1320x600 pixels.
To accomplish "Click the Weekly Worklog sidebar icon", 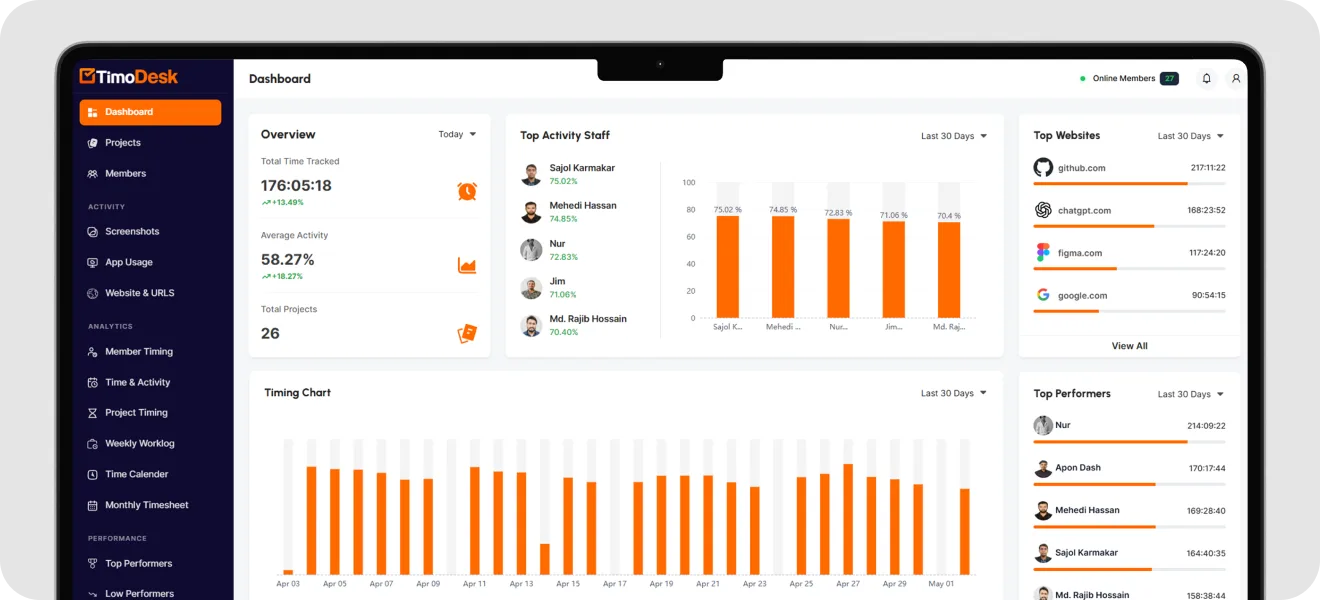I will (92, 444).
